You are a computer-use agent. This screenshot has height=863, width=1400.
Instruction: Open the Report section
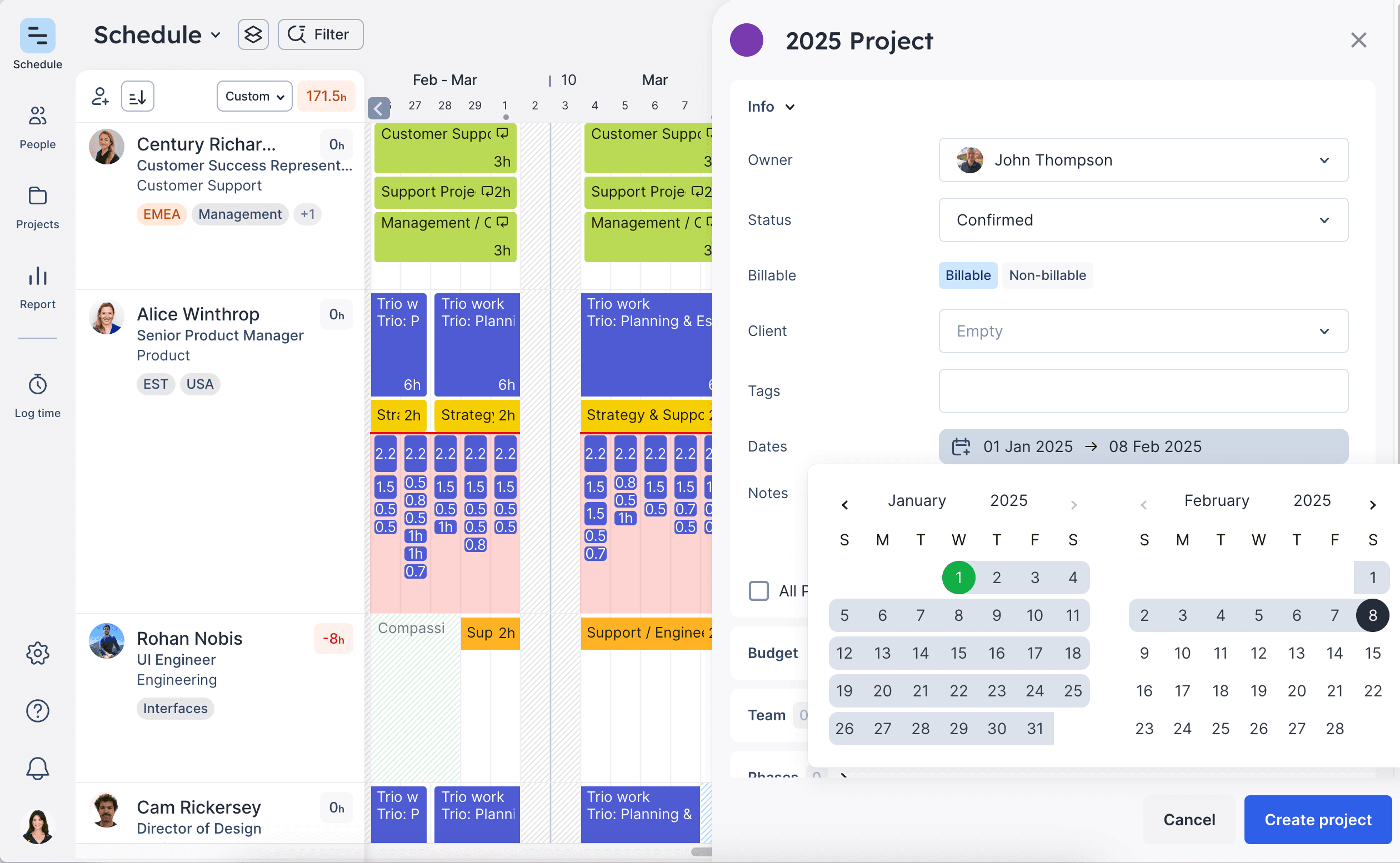click(x=37, y=284)
